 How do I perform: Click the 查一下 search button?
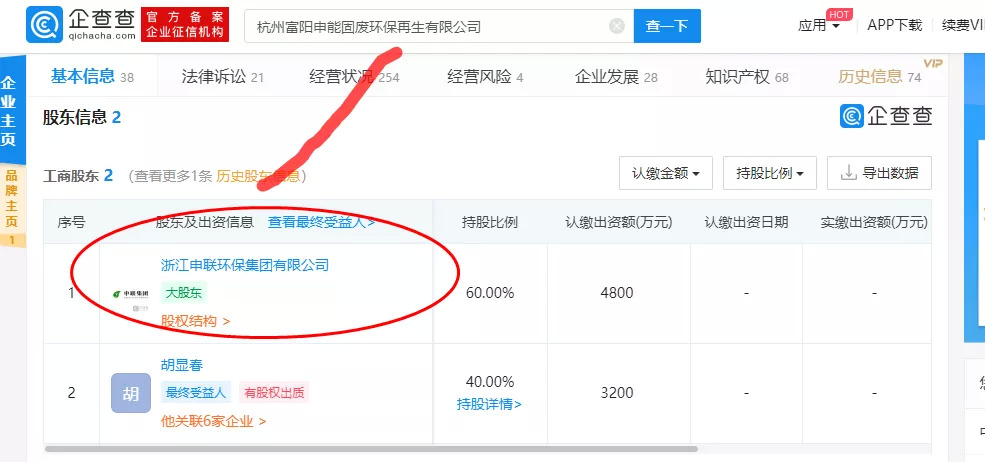667,26
